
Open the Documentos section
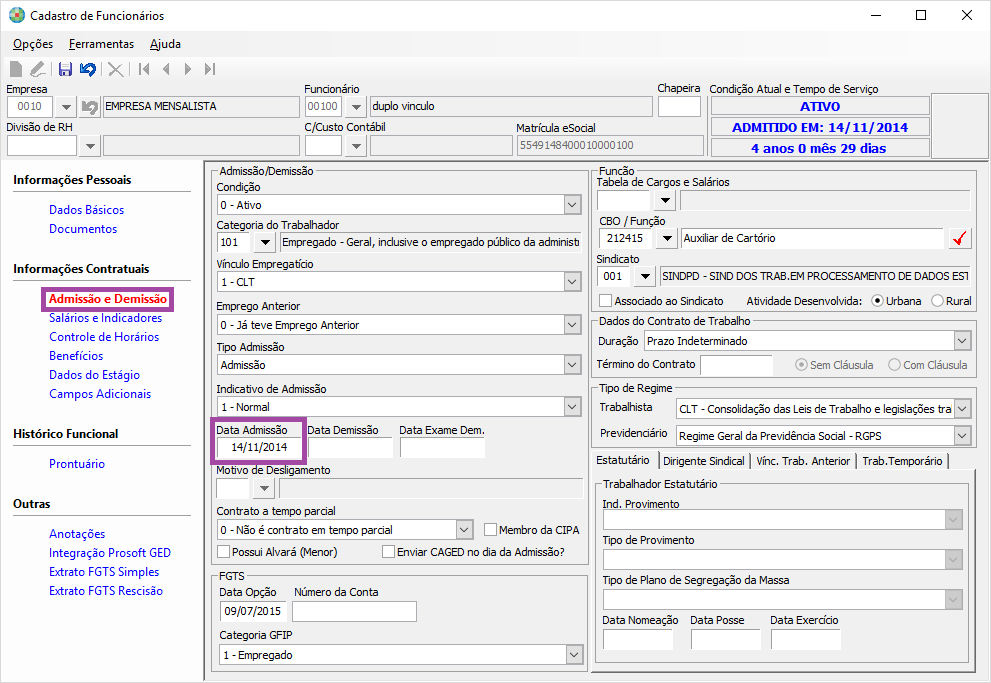[83, 229]
